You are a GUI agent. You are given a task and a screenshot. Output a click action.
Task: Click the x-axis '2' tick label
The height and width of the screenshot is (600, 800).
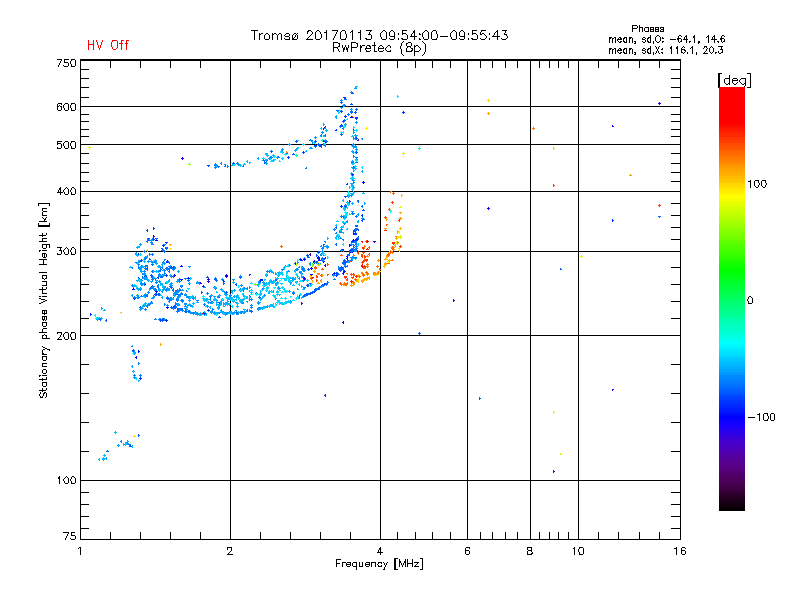coord(230,551)
